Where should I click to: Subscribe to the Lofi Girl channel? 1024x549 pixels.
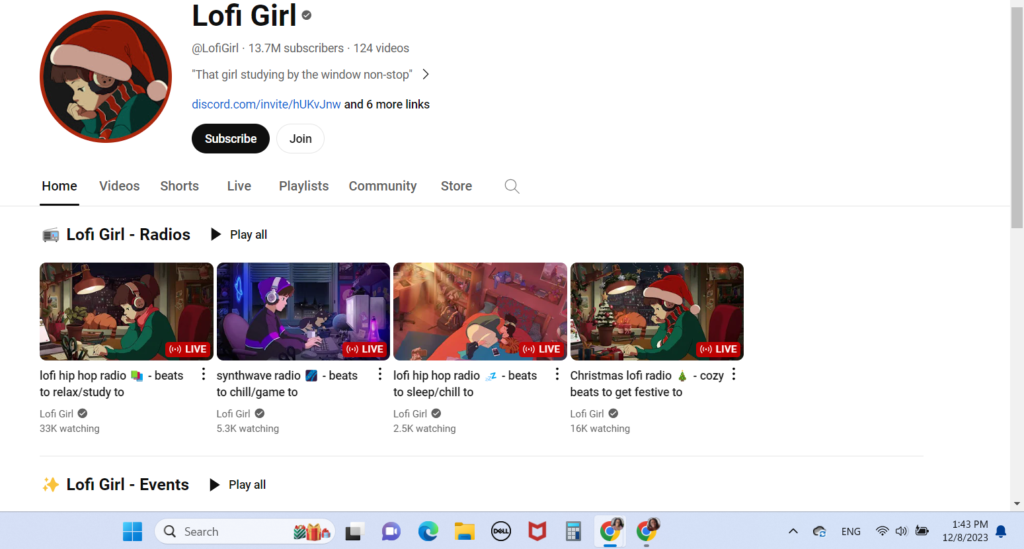[231, 138]
